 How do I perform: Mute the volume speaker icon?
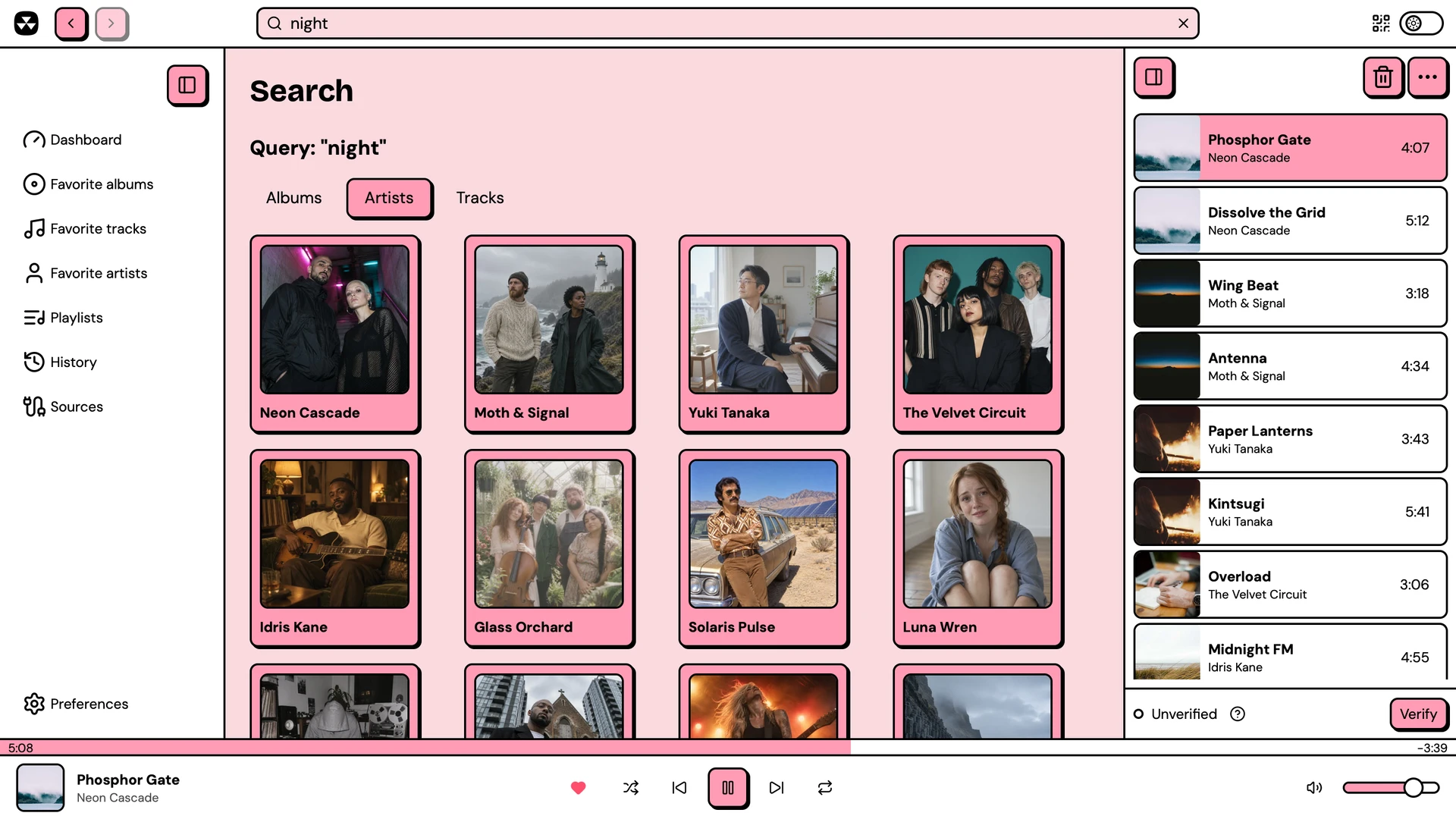pyautogui.click(x=1314, y=788)
